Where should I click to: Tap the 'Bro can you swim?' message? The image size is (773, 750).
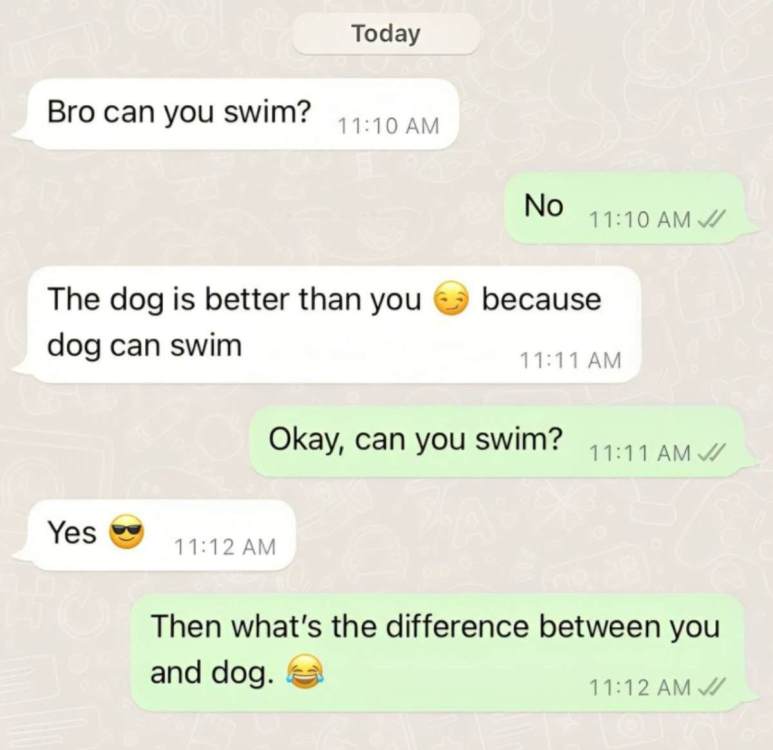pyautogui.click(x=237, y=114)
